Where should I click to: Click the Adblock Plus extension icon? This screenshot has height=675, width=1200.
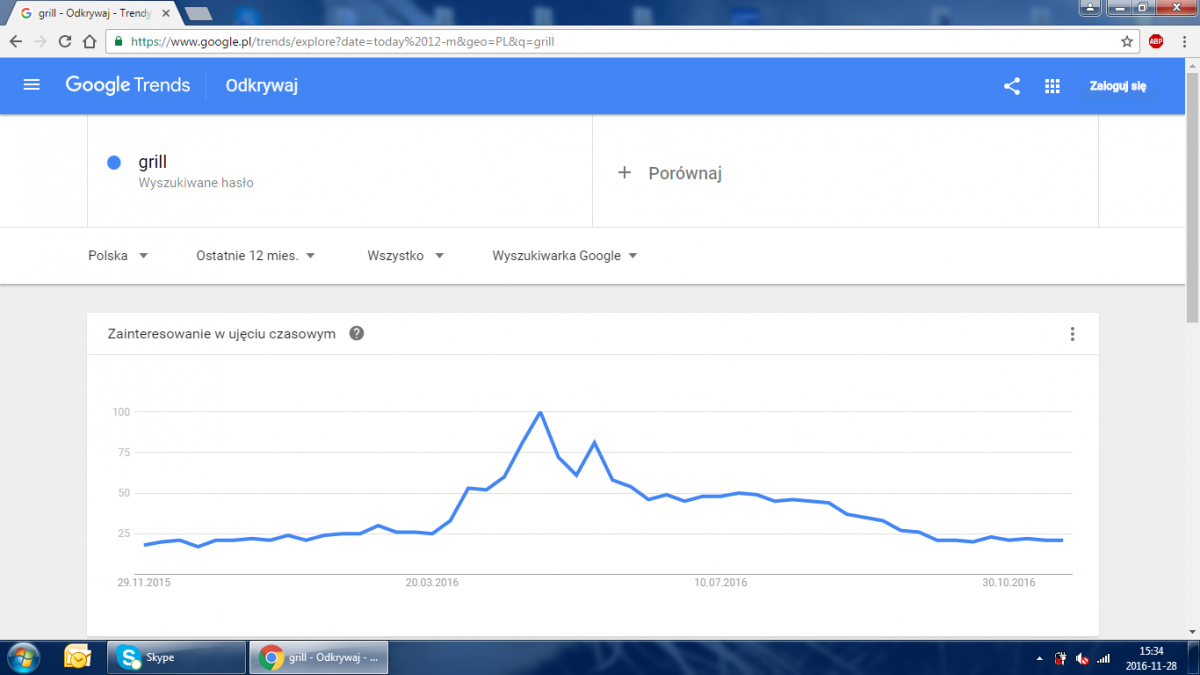(x=1156, y=42)
